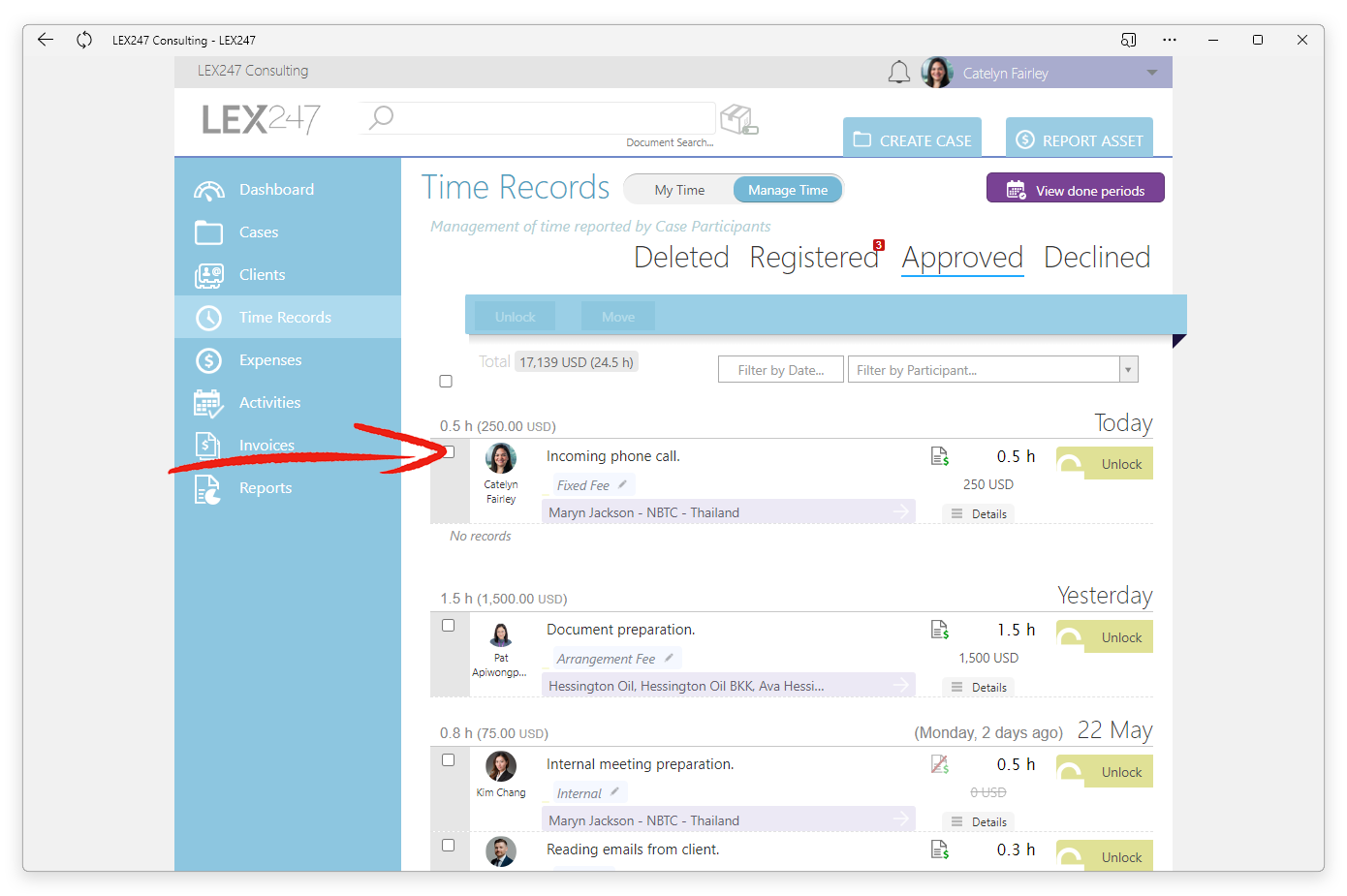Unlock the Internal meeting preparation record
This screenshot has width=1347, height=896.
(1105, 771)
